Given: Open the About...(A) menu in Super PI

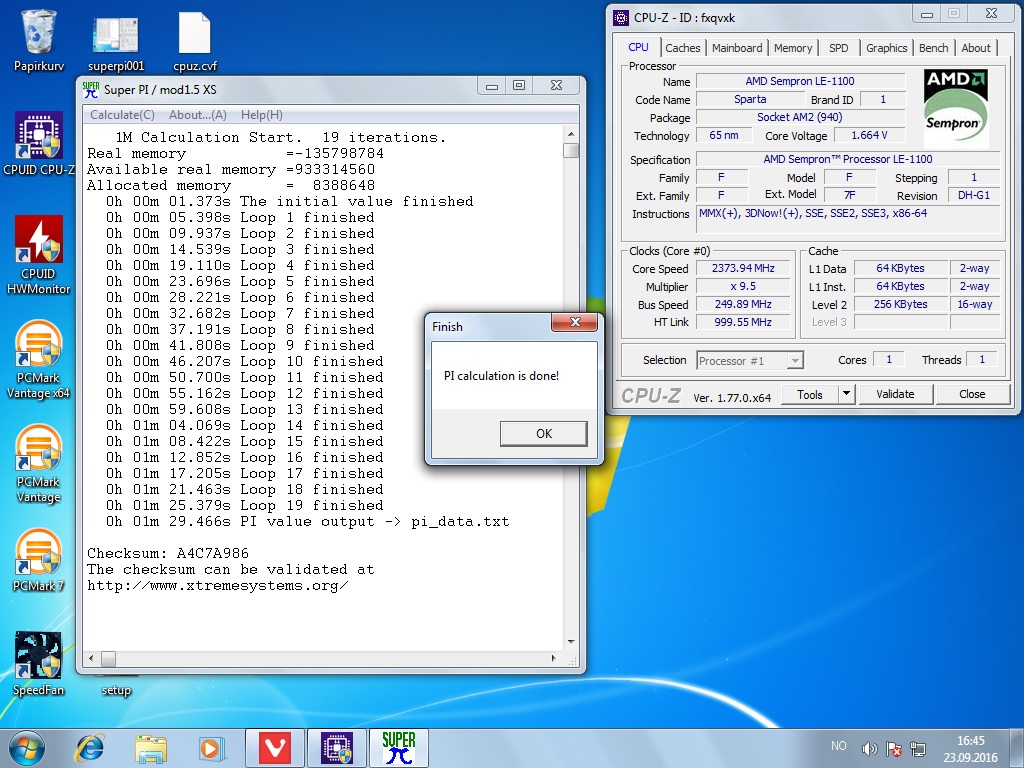Looking at the screenshot, I should (x=198, y=115).
